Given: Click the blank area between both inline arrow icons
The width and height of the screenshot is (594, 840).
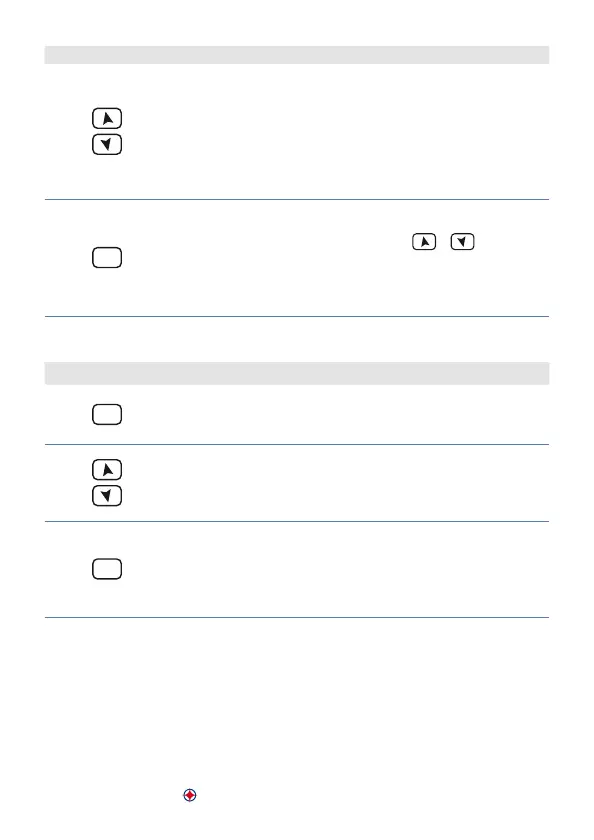Looking at the screenshot, I should pos(443,242).
